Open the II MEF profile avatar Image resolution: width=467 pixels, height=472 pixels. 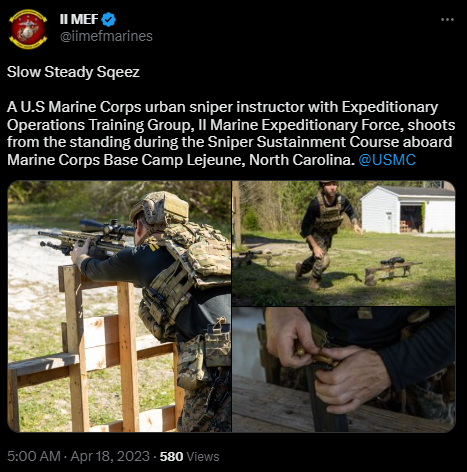pos(28,29)
